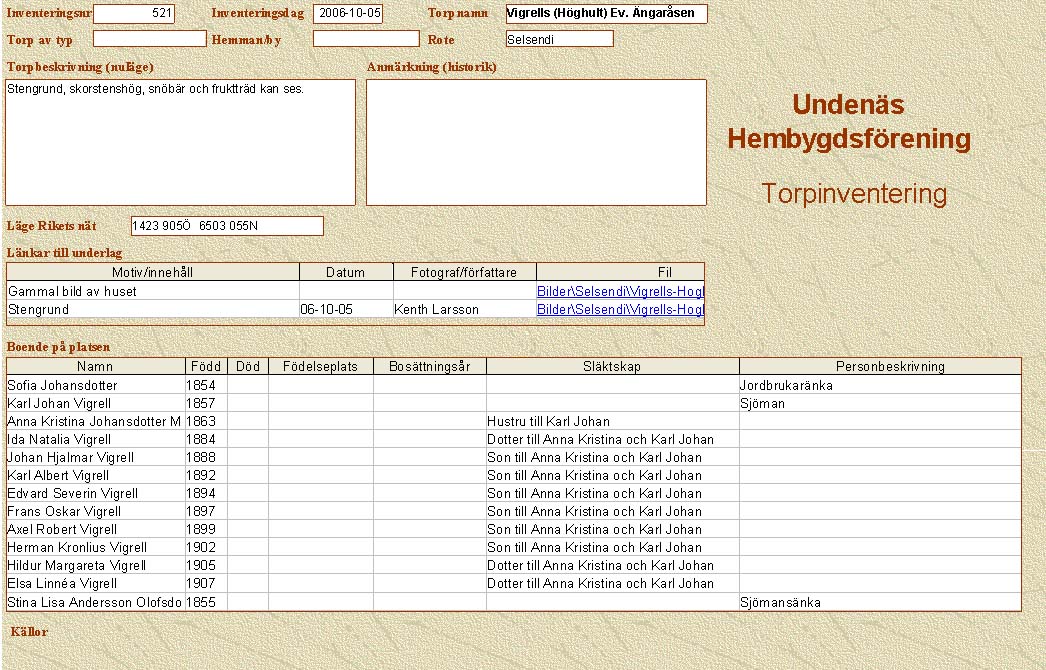Click inside the Torpbeskrivning text area
This screenshot has width=1046, height=670.
point(180,142)
